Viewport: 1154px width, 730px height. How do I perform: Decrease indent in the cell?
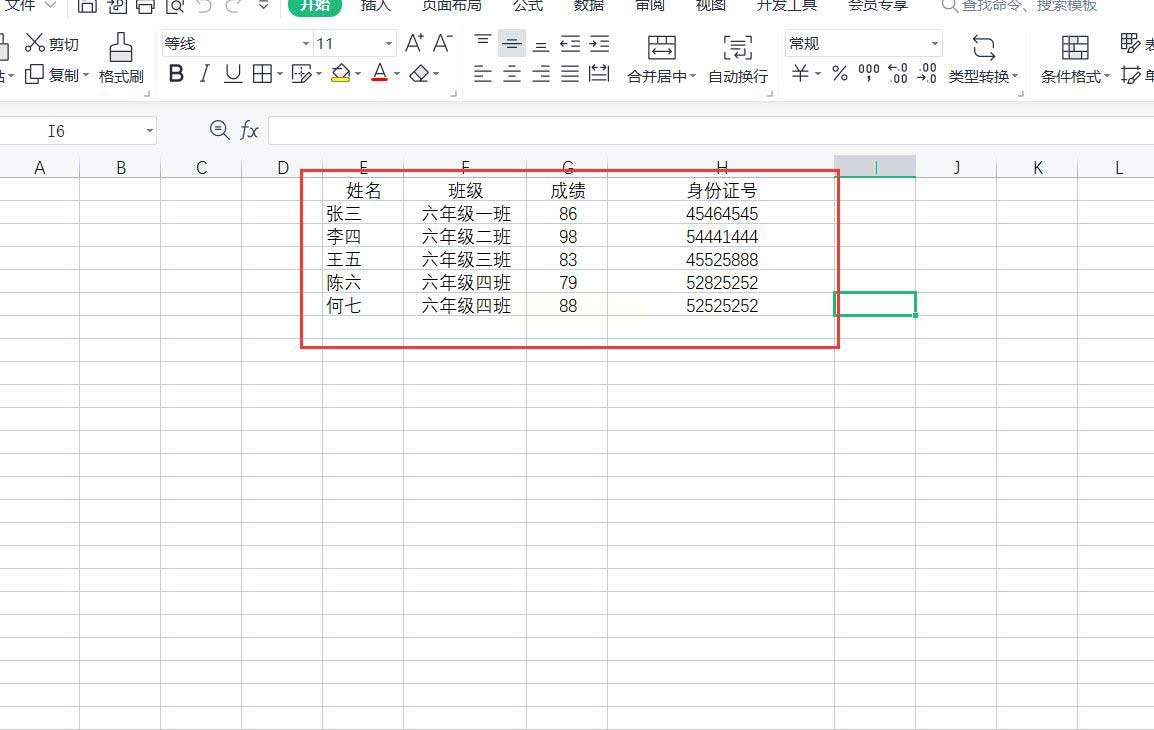tap(570, 43)
